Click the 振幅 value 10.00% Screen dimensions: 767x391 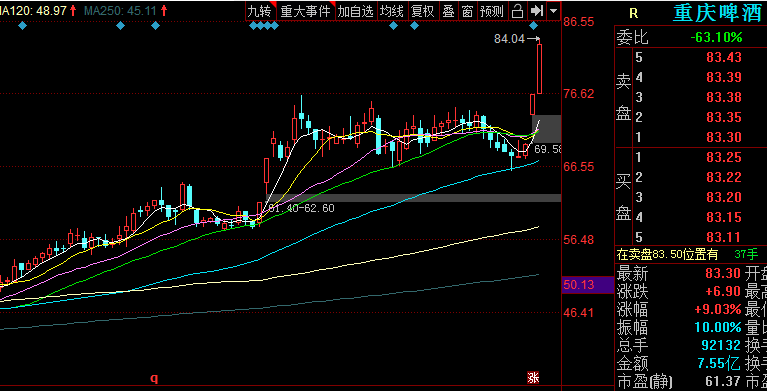click(718, 327)
